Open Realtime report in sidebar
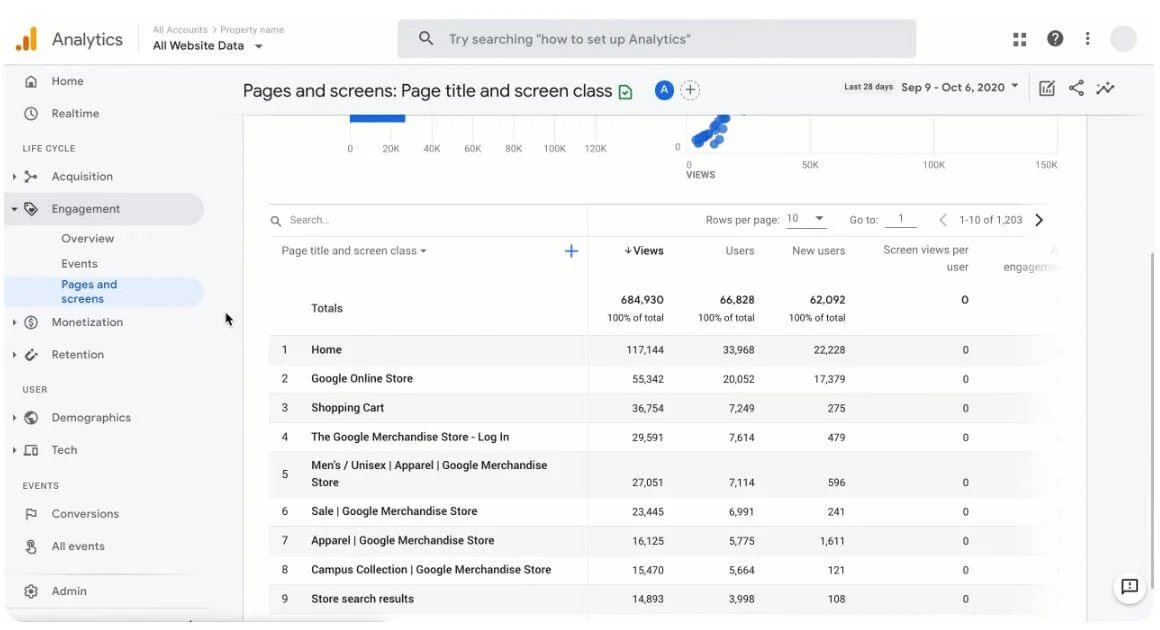This screenshot has width=1160, height=630. 75,114
